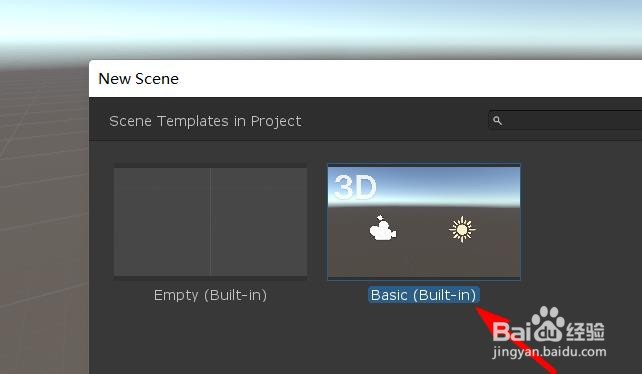
Task: Click the brown ground area of Basic thumbnail
Action: coord(424,258)
